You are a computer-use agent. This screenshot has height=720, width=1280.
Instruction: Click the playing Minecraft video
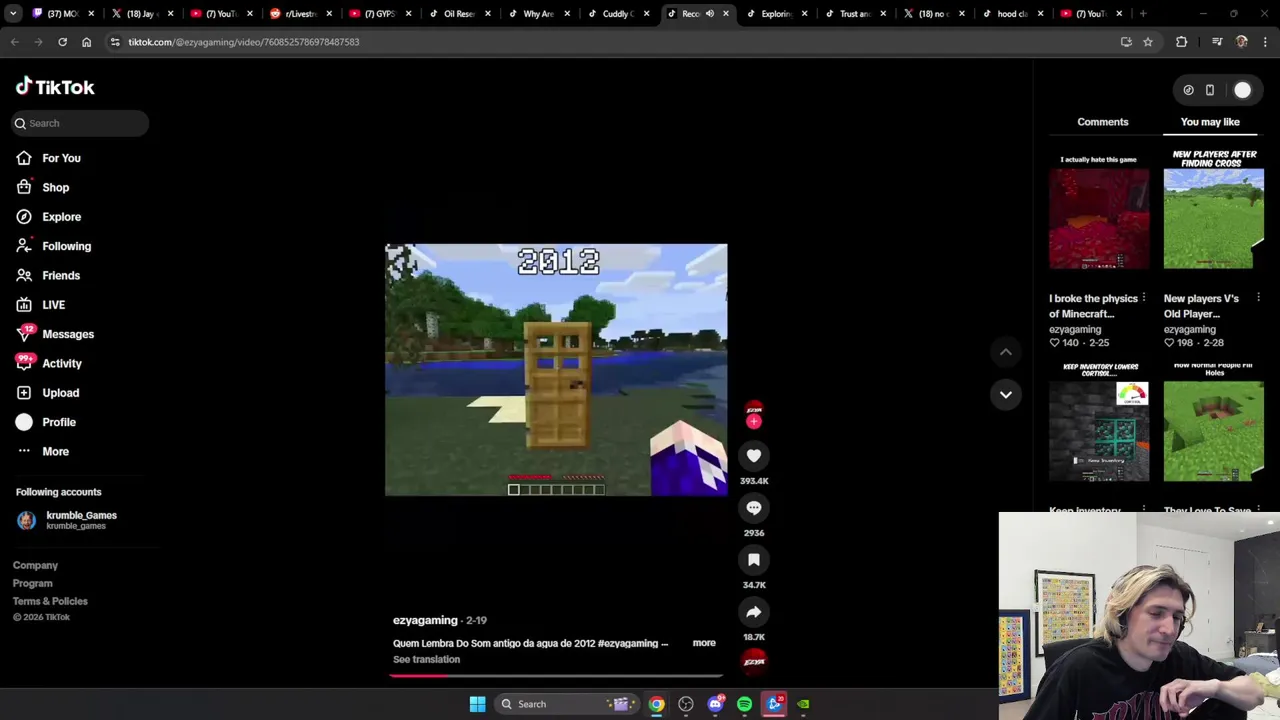pyautogui.click(x=556, y=370)
